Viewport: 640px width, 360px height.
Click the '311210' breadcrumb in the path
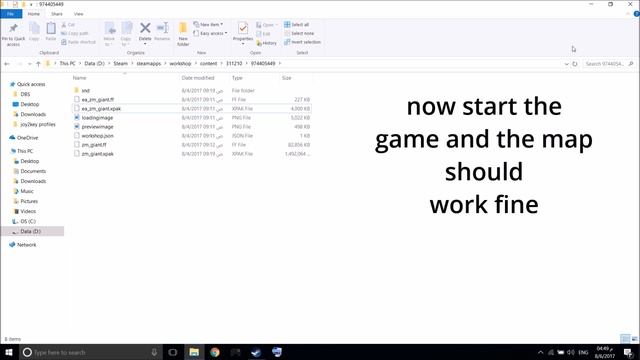(x=234, y=64)
